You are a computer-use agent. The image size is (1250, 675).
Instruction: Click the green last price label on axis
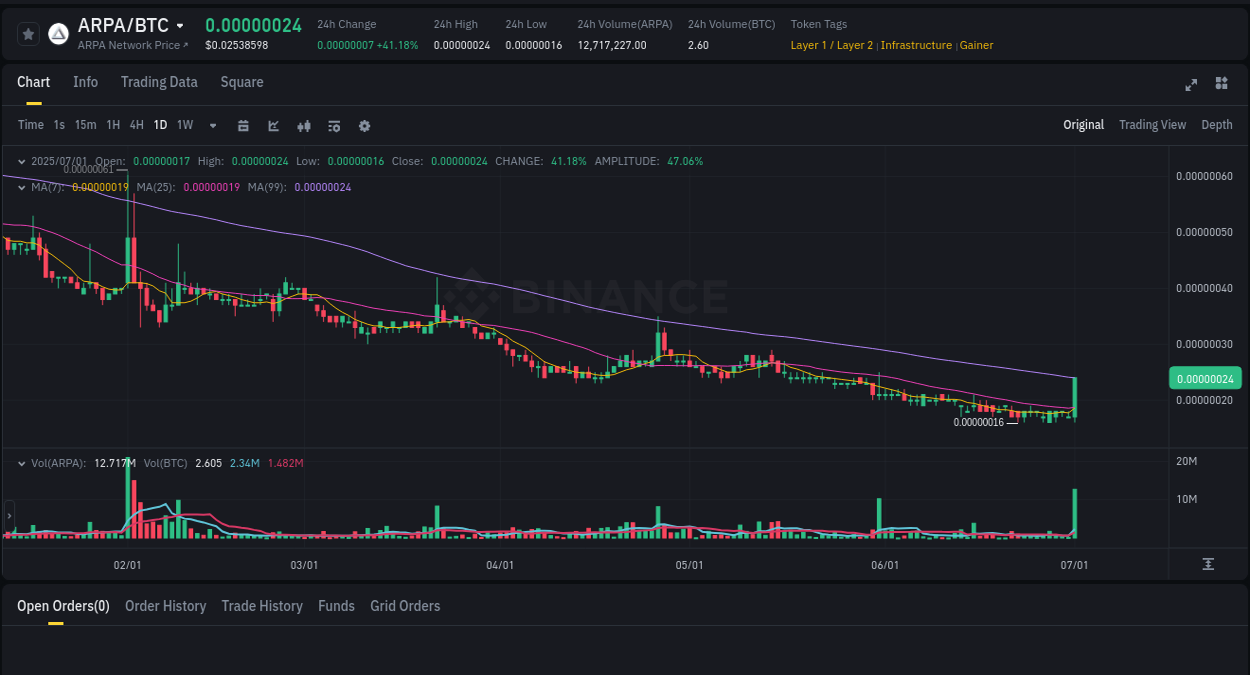1205,378
